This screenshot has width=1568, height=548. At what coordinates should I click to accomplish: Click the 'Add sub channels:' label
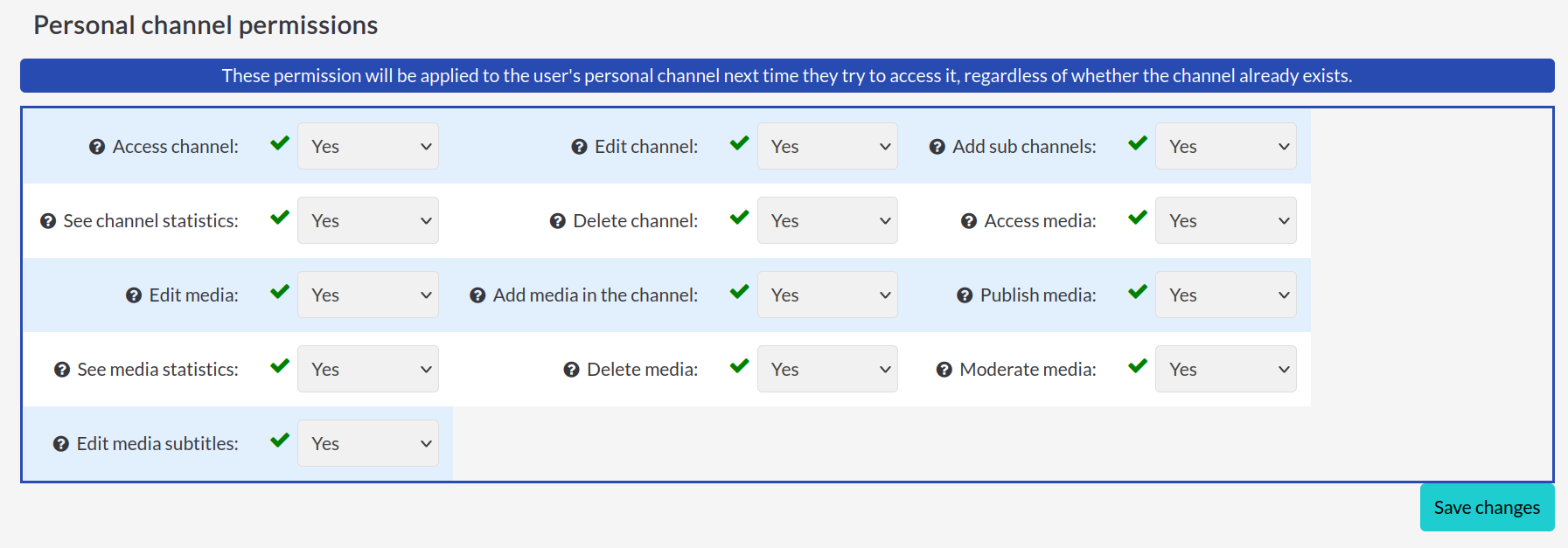point(1024,147)
